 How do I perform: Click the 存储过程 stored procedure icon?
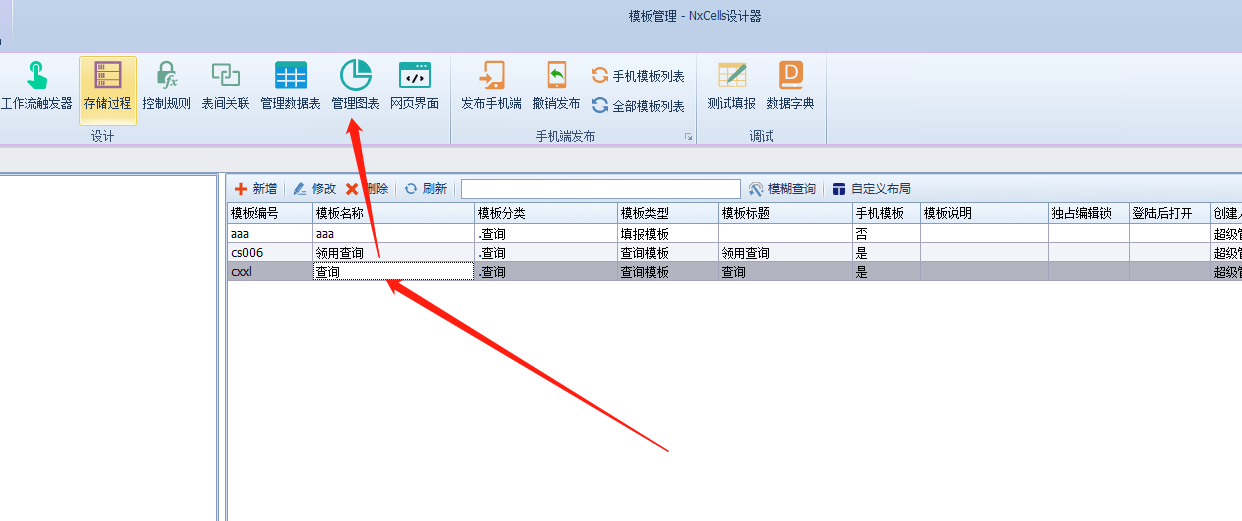[107, 86]
